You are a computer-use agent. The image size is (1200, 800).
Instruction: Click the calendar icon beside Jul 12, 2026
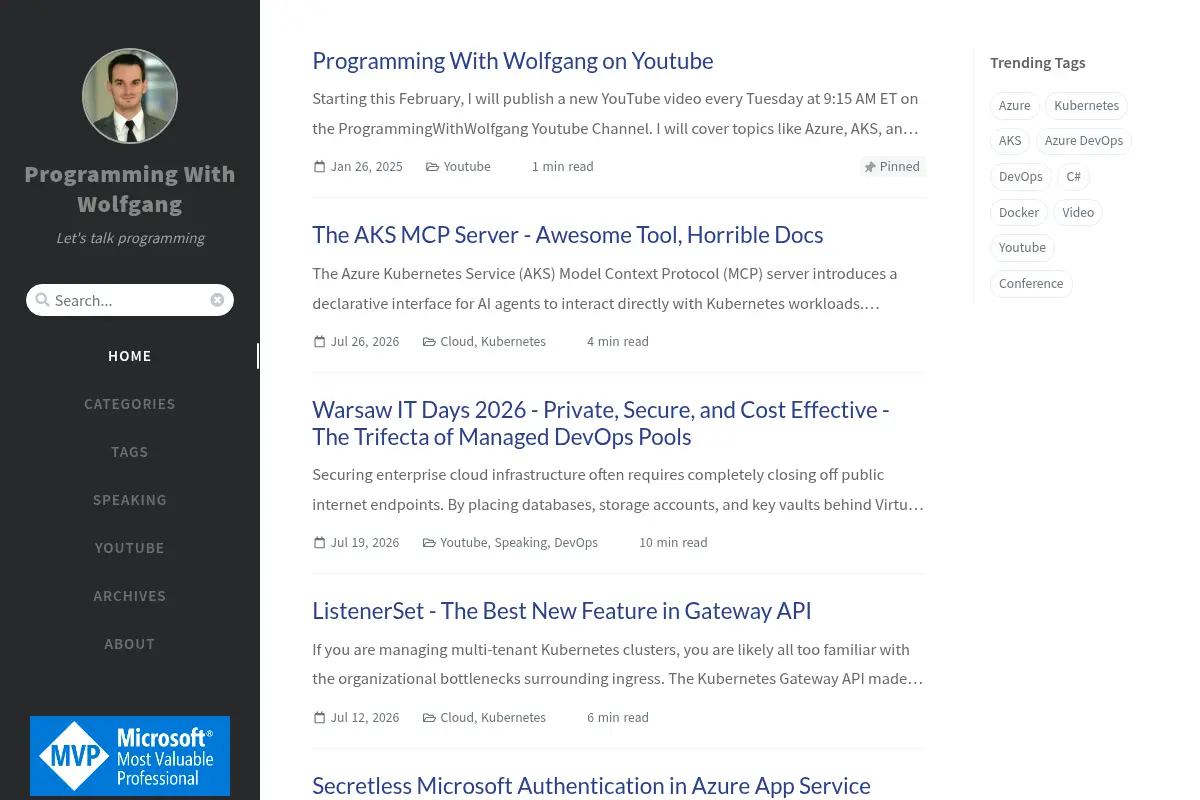point(320,718)
